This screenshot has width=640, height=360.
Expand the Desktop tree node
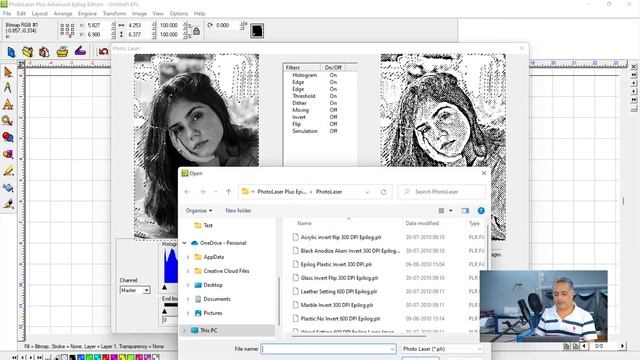tap(188, 285)
